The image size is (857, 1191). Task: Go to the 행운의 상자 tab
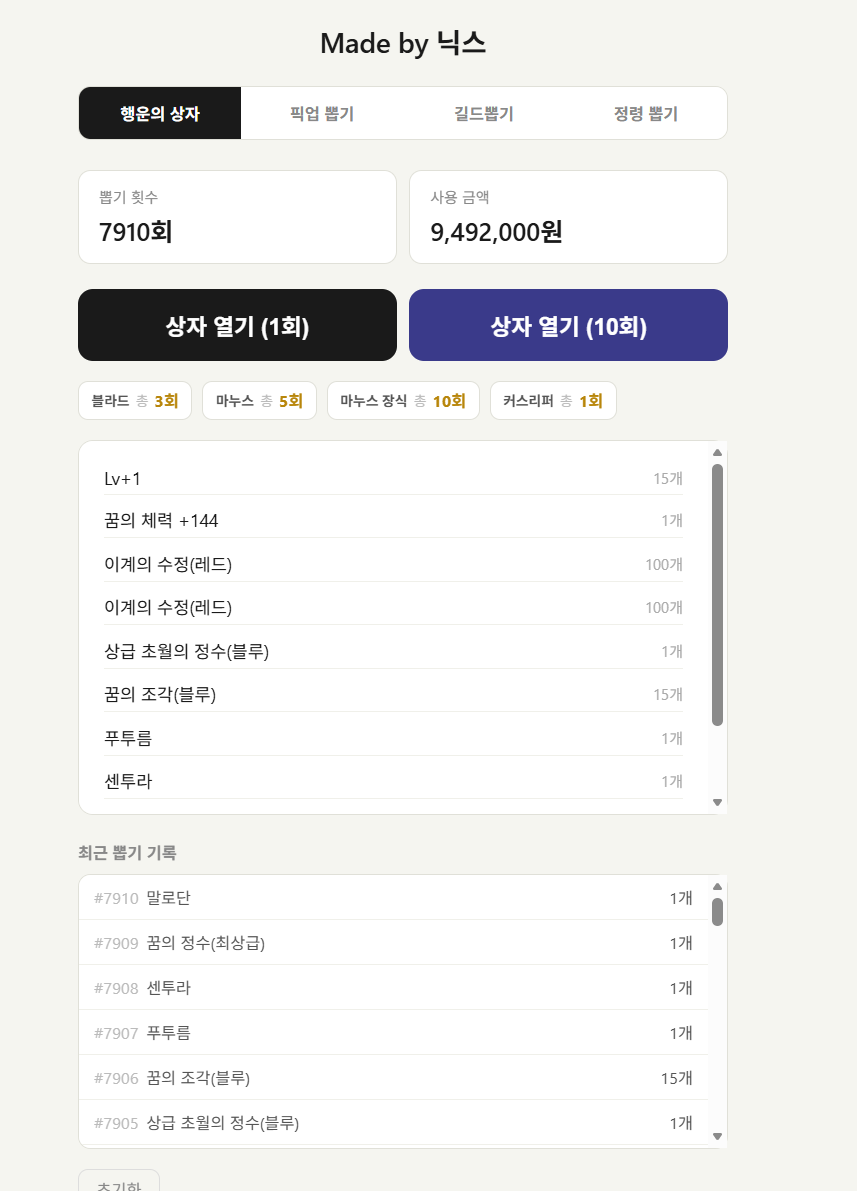coord(160,114)
